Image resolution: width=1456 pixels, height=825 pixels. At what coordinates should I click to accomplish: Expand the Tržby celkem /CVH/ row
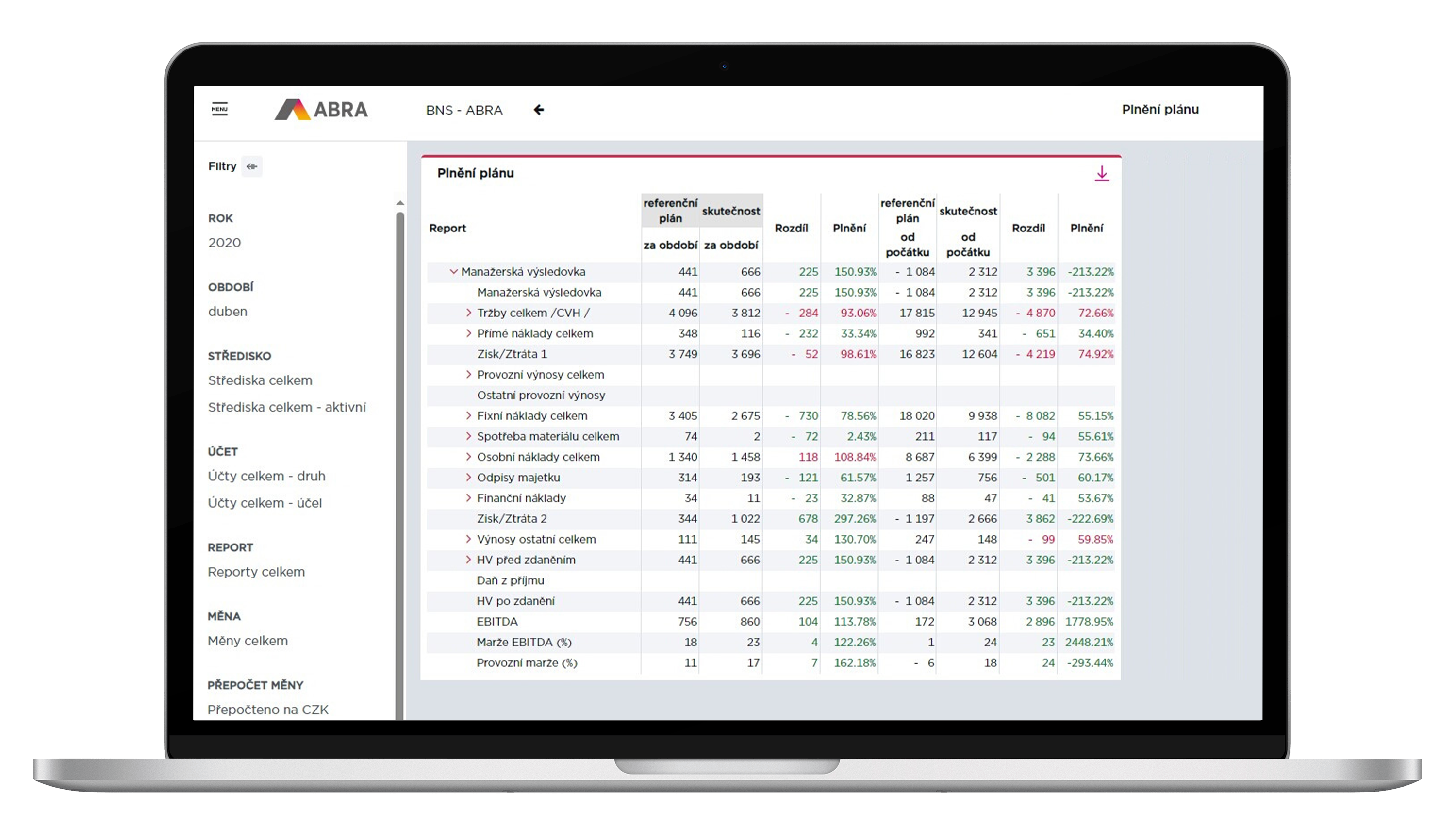point(468,313)
